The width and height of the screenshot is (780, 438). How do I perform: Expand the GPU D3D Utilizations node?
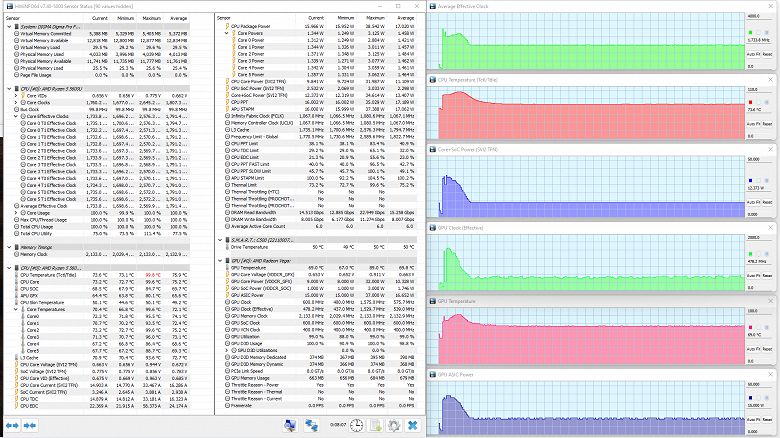point(227,350)
